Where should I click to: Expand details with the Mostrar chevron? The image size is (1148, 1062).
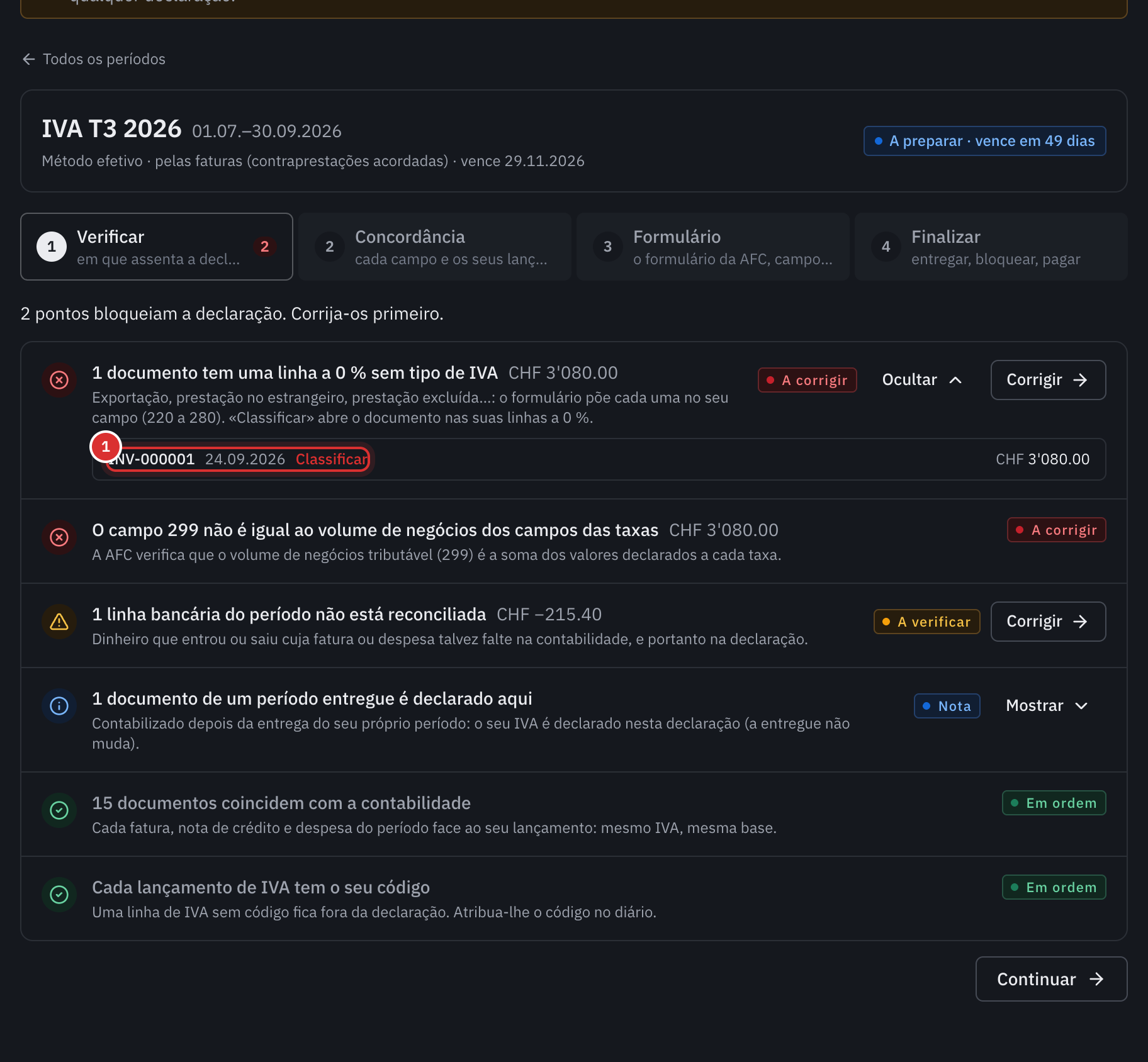point(1047,706)
